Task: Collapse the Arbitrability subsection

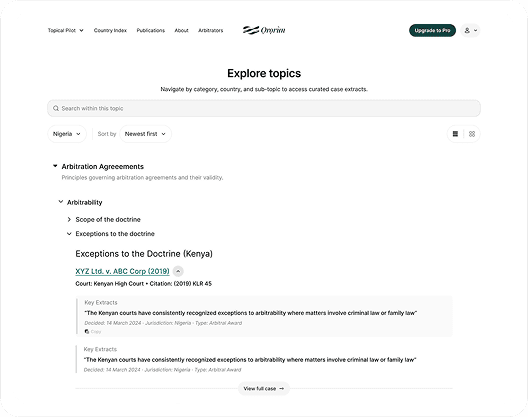Action: pyautogui.click(x=61, y=202)
